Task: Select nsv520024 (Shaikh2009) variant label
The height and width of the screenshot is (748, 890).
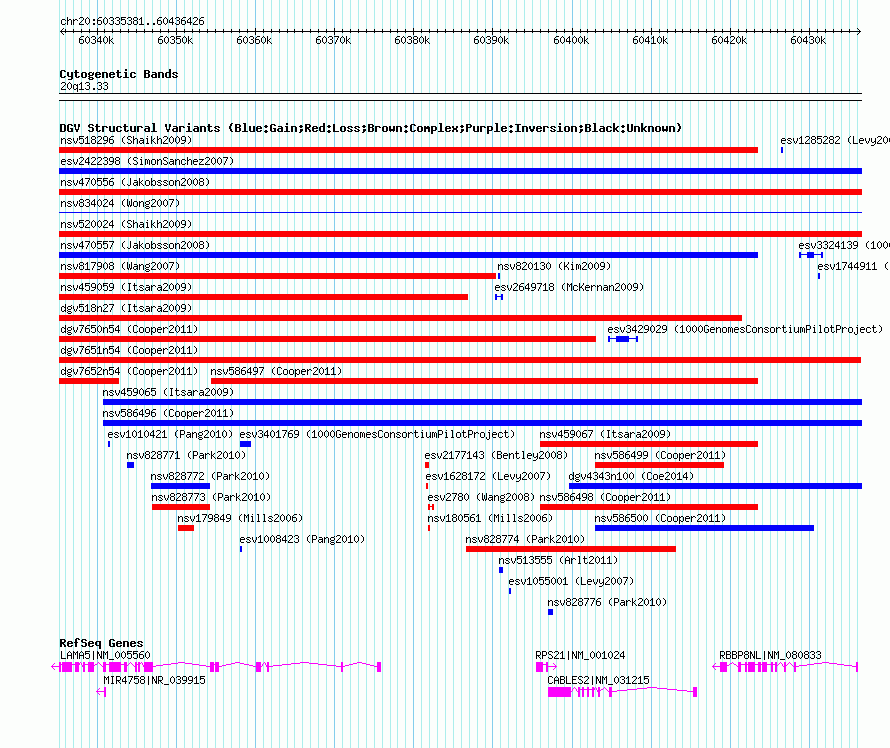Action: point(126,224)
